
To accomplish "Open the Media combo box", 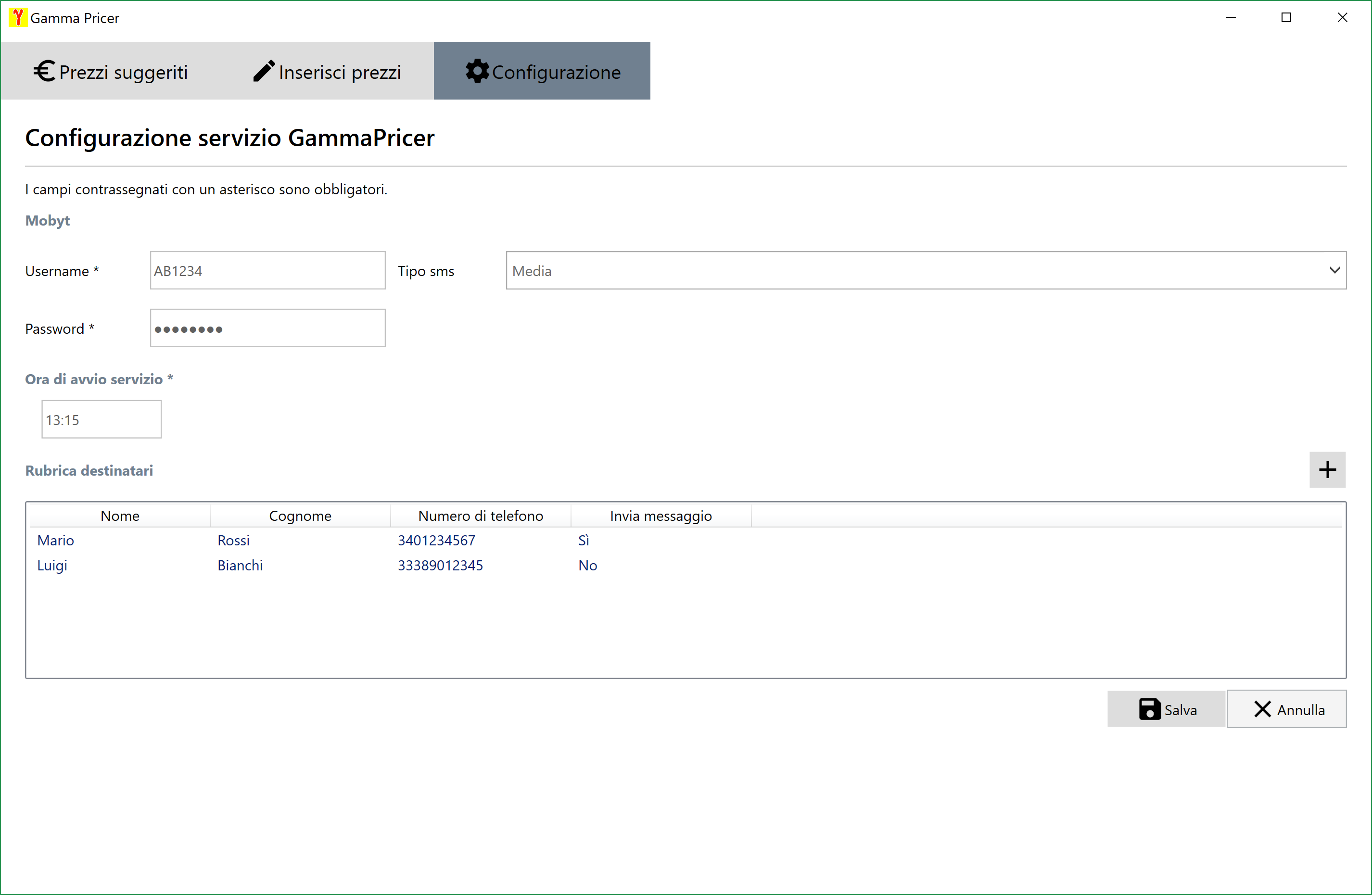I will (916, 270).
